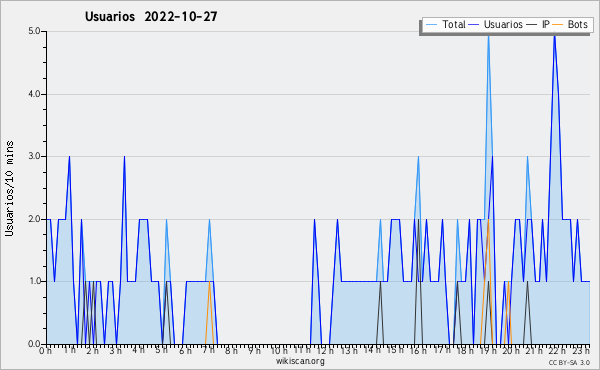Click the y-axis value 1.0
600x370 pixels.
[34, 282]
